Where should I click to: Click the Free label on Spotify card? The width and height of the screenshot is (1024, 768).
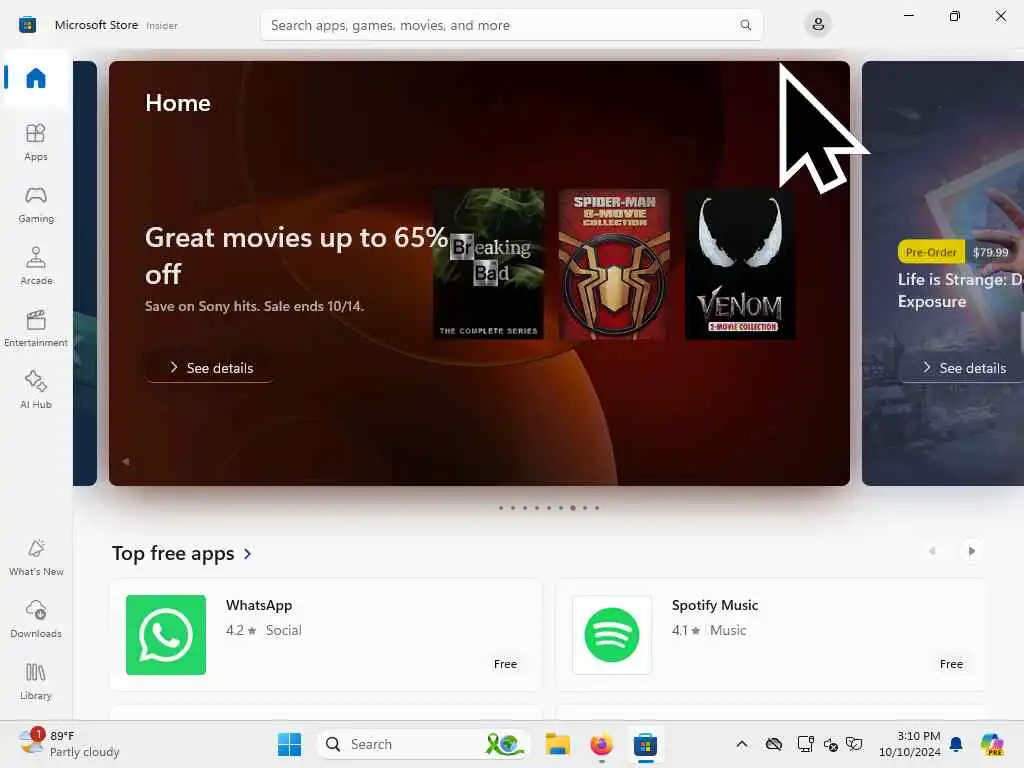(x=951, y=664)
